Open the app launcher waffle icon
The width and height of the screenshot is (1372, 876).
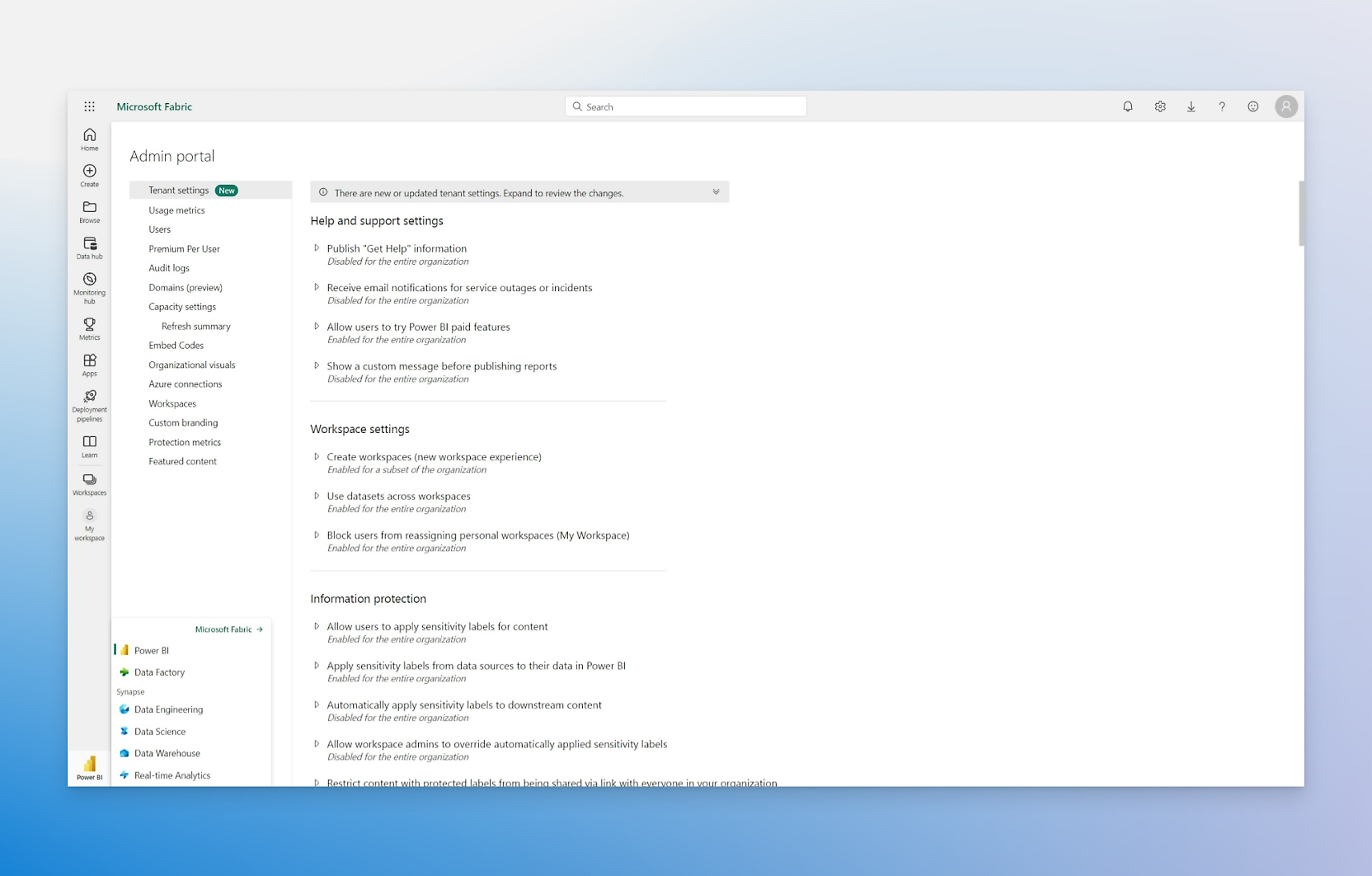pos(89,106)
